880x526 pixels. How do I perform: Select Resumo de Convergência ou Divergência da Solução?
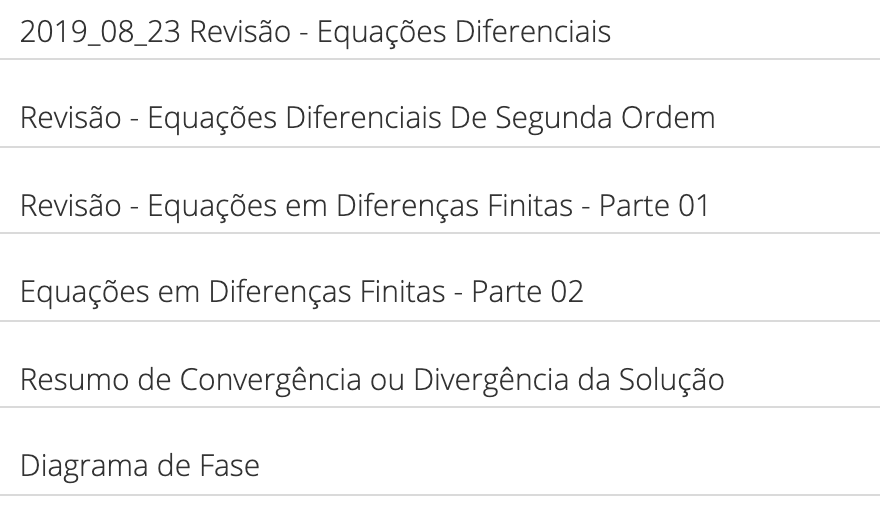[x=372, y=379]
